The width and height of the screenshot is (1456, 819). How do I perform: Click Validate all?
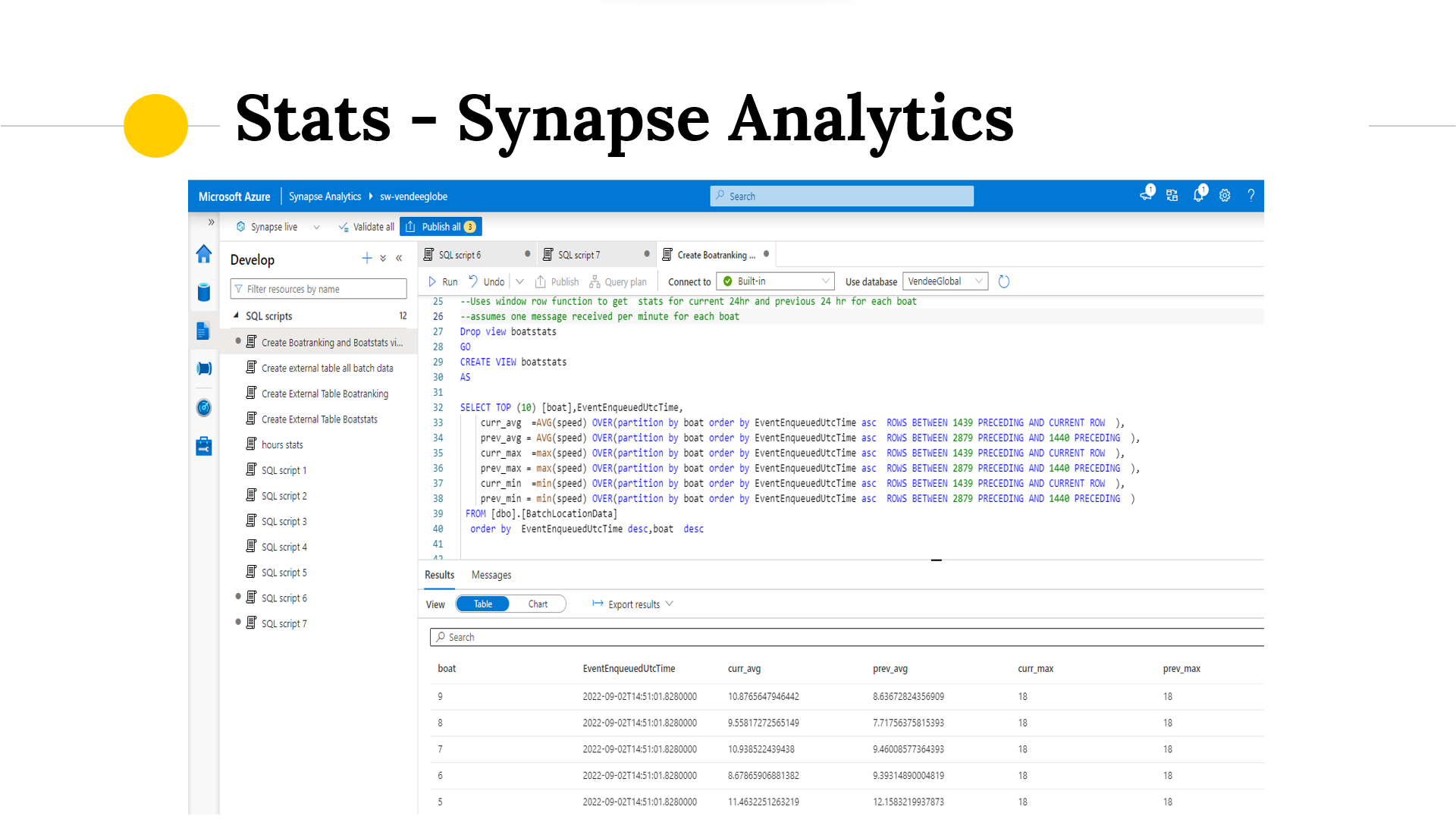(366, 227)
